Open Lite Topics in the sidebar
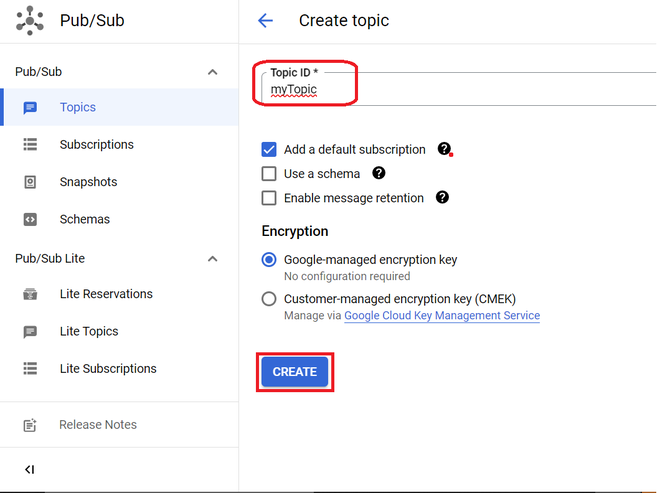This screenshot has width=660, height=493. 89,331
